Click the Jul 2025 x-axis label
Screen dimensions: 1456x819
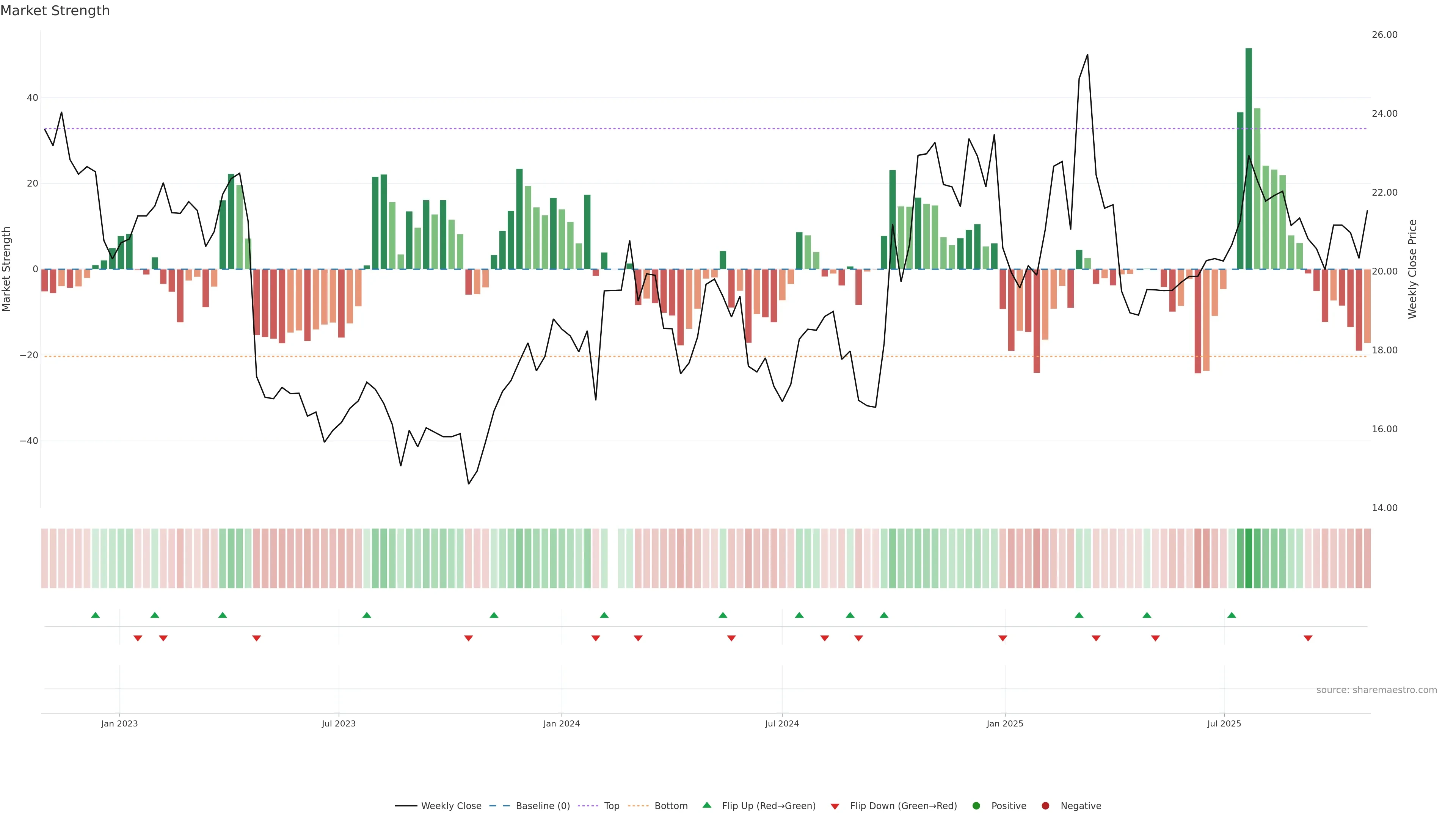click(x=1224, y=723)
